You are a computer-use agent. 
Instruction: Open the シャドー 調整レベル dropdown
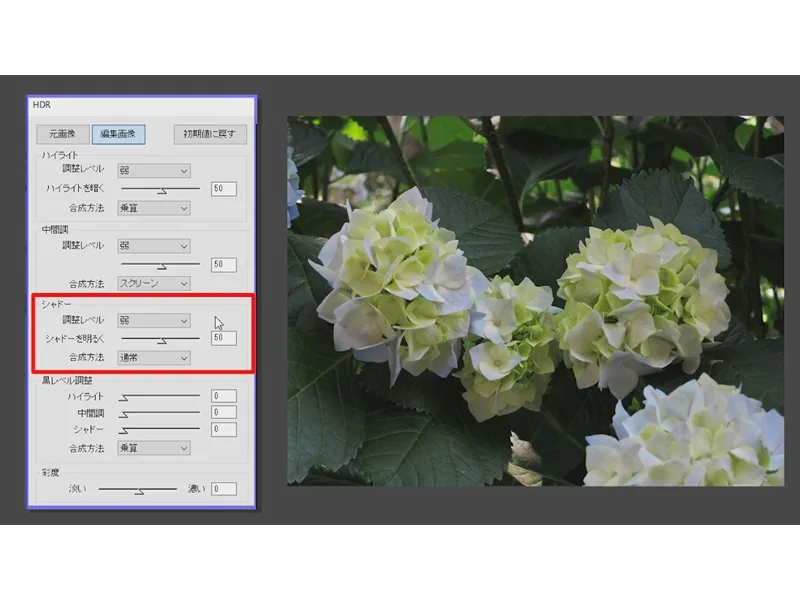153,321
